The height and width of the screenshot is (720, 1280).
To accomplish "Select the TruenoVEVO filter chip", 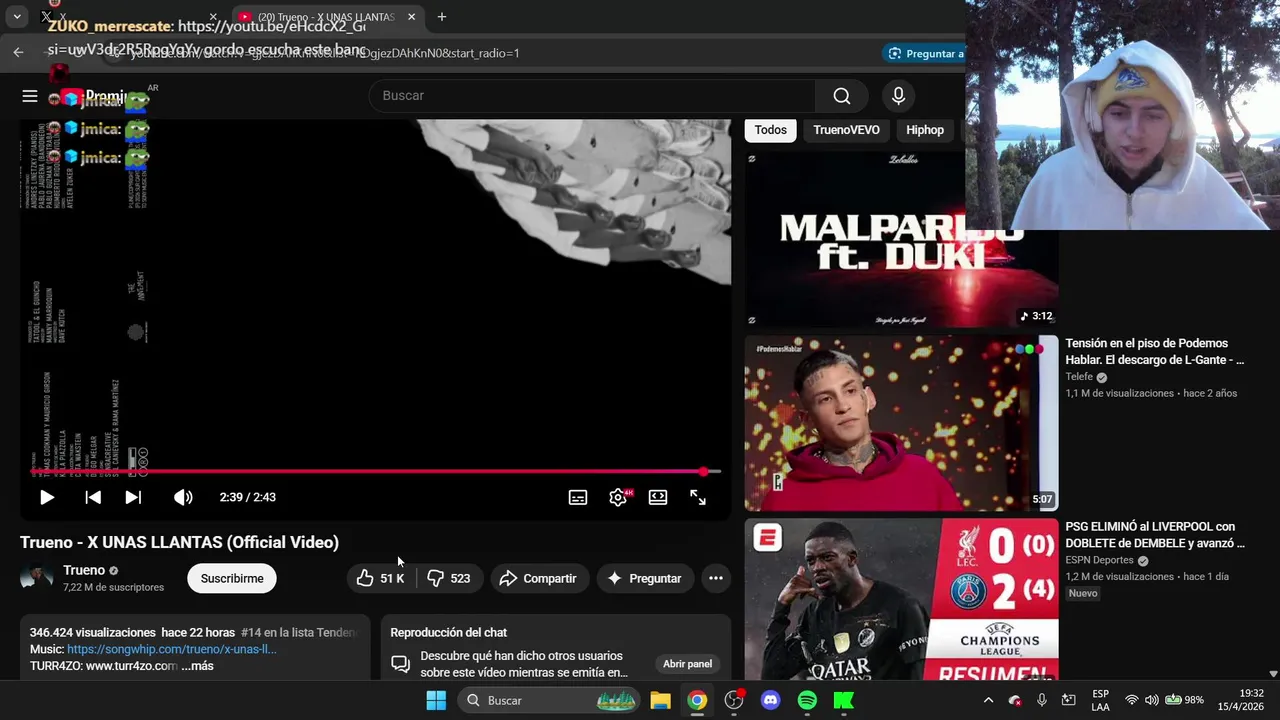I will (846, 130).
